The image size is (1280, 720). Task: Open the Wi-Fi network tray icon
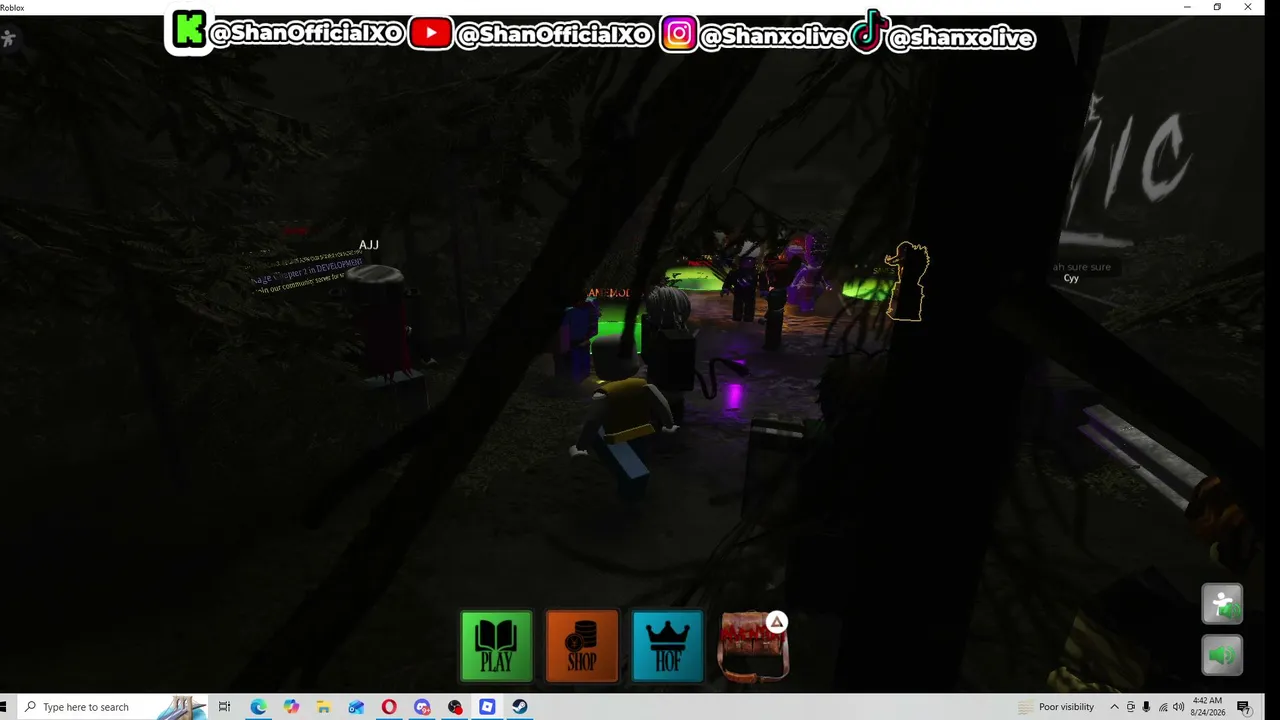pos(1162,707)
